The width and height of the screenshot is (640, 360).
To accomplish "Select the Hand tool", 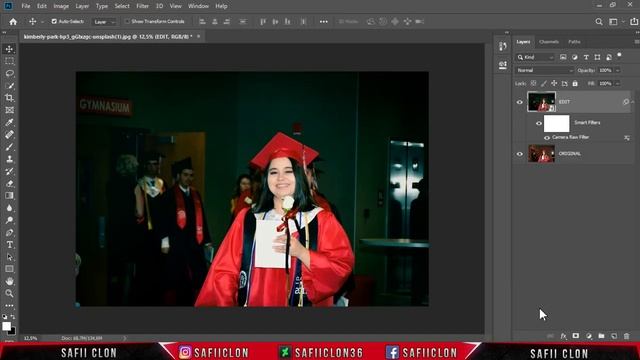I will click(9, 281).
